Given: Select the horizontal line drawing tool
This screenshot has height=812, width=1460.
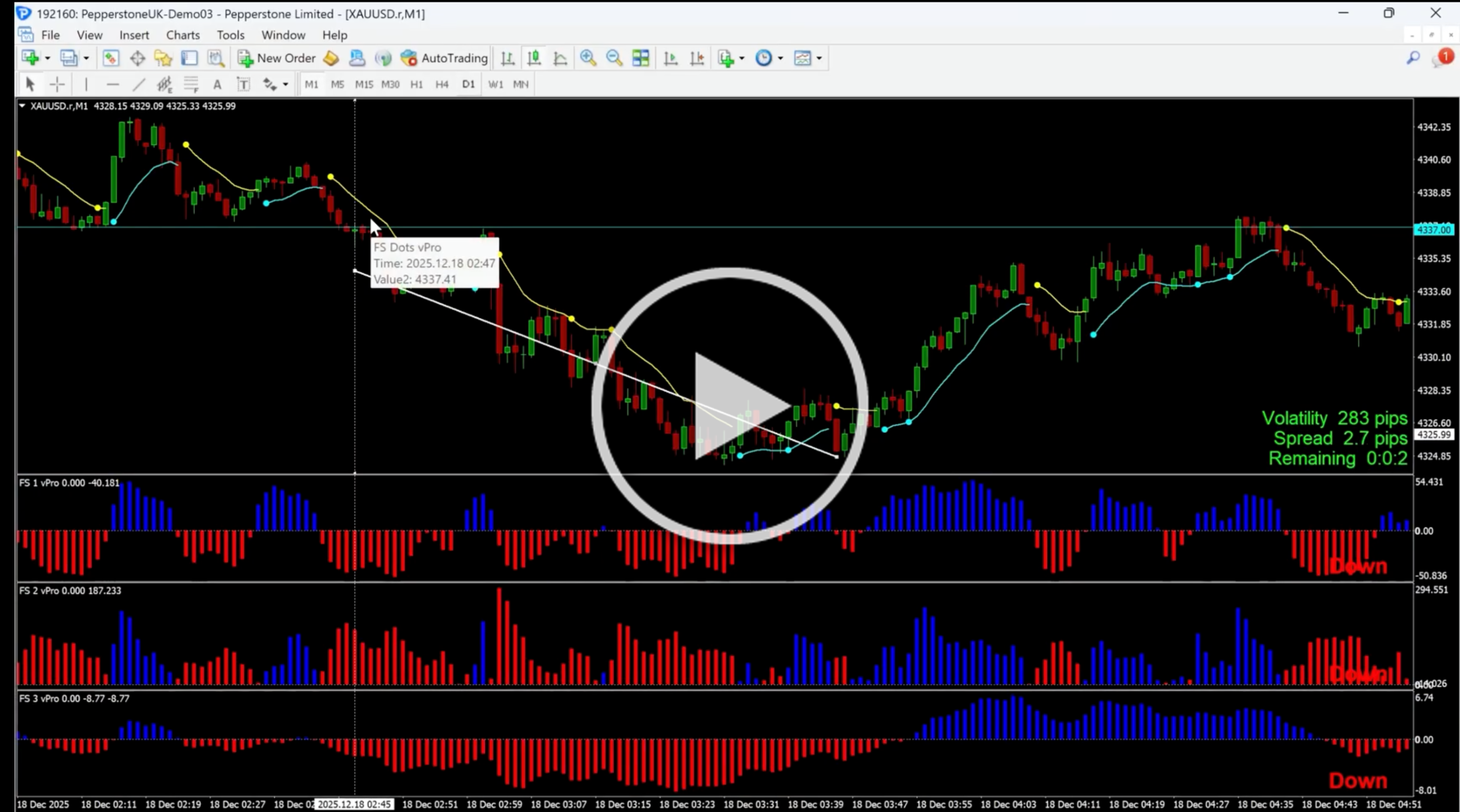Looking at the screenshot, I should (113, 84).
